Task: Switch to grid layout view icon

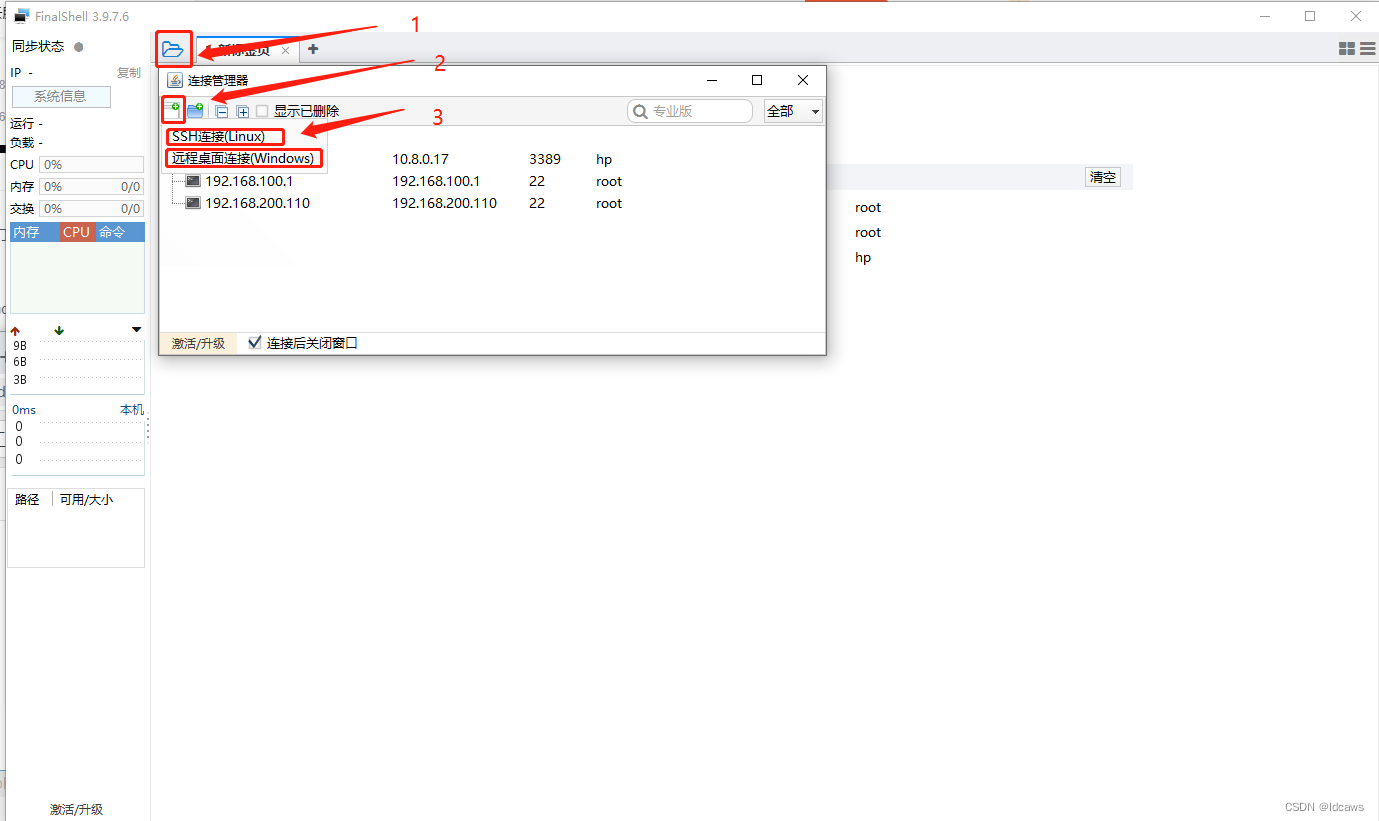Action: coord(1347,49)
